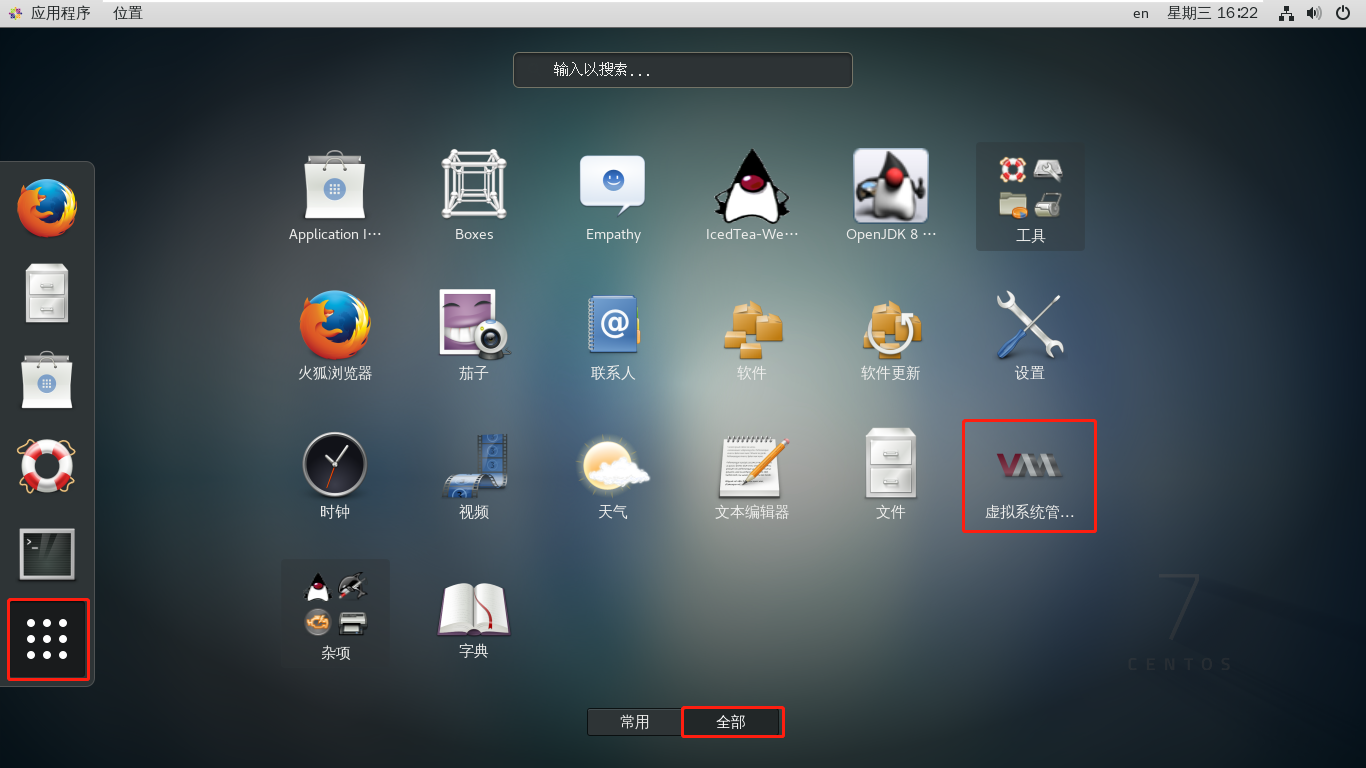Open 文件 (Files) from the app grid
This screenshot has height=768, width=1366.
[x=891, y=474]
